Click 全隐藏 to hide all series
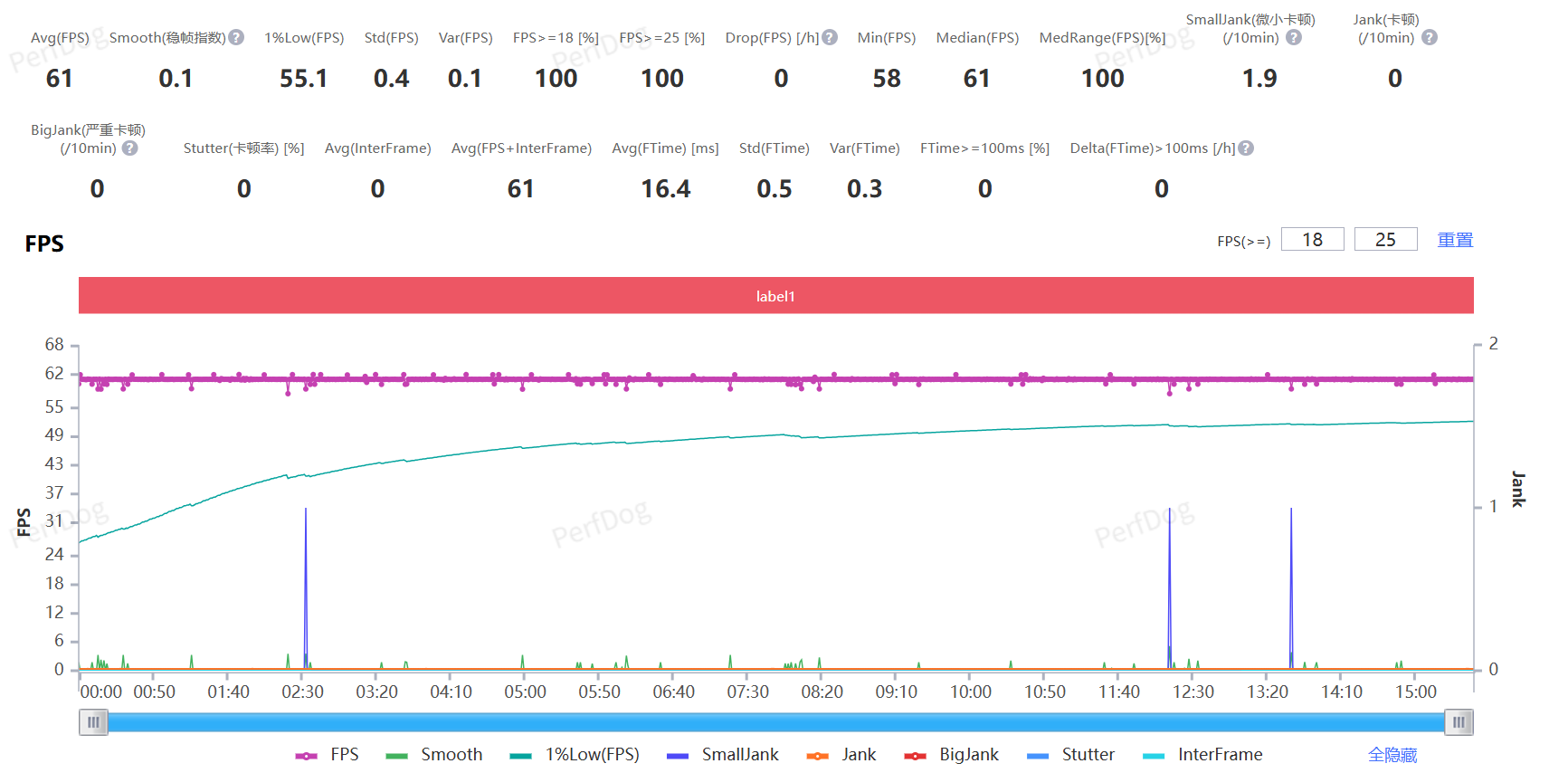This screenshot has width=1568, height=773. click(x=1392, y=755)
